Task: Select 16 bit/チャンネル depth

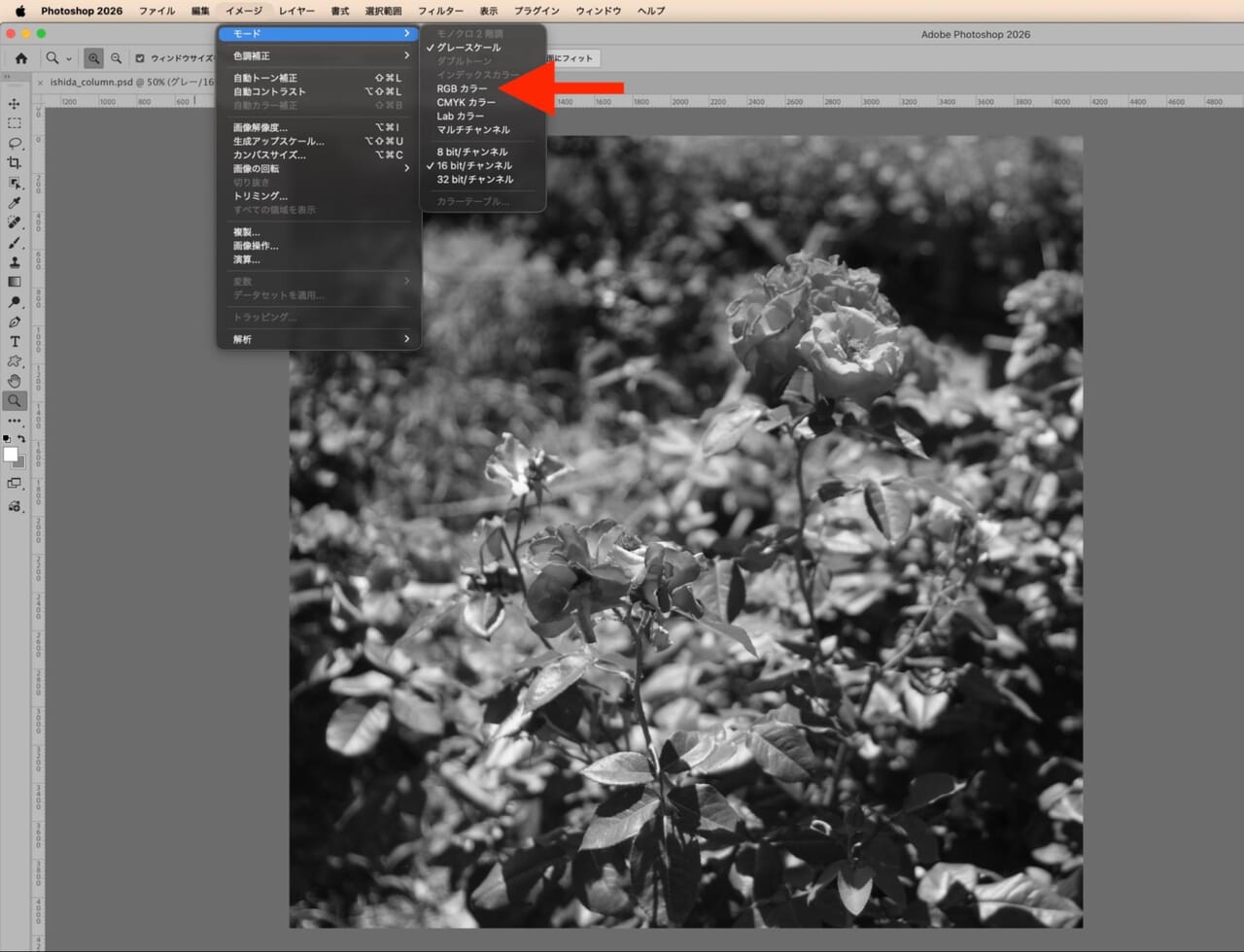Action: coord(473,165)
